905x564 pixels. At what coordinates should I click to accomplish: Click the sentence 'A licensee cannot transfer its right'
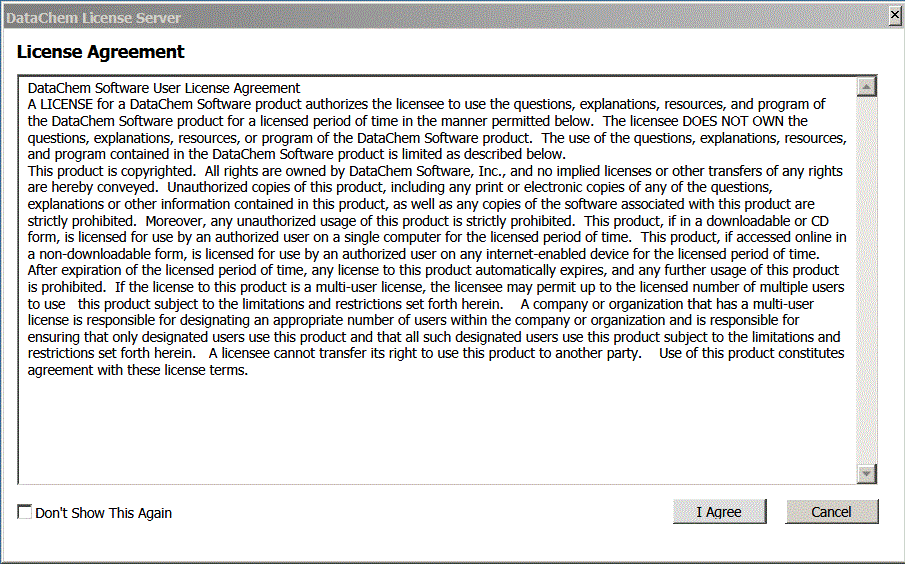tap(425, 353)
